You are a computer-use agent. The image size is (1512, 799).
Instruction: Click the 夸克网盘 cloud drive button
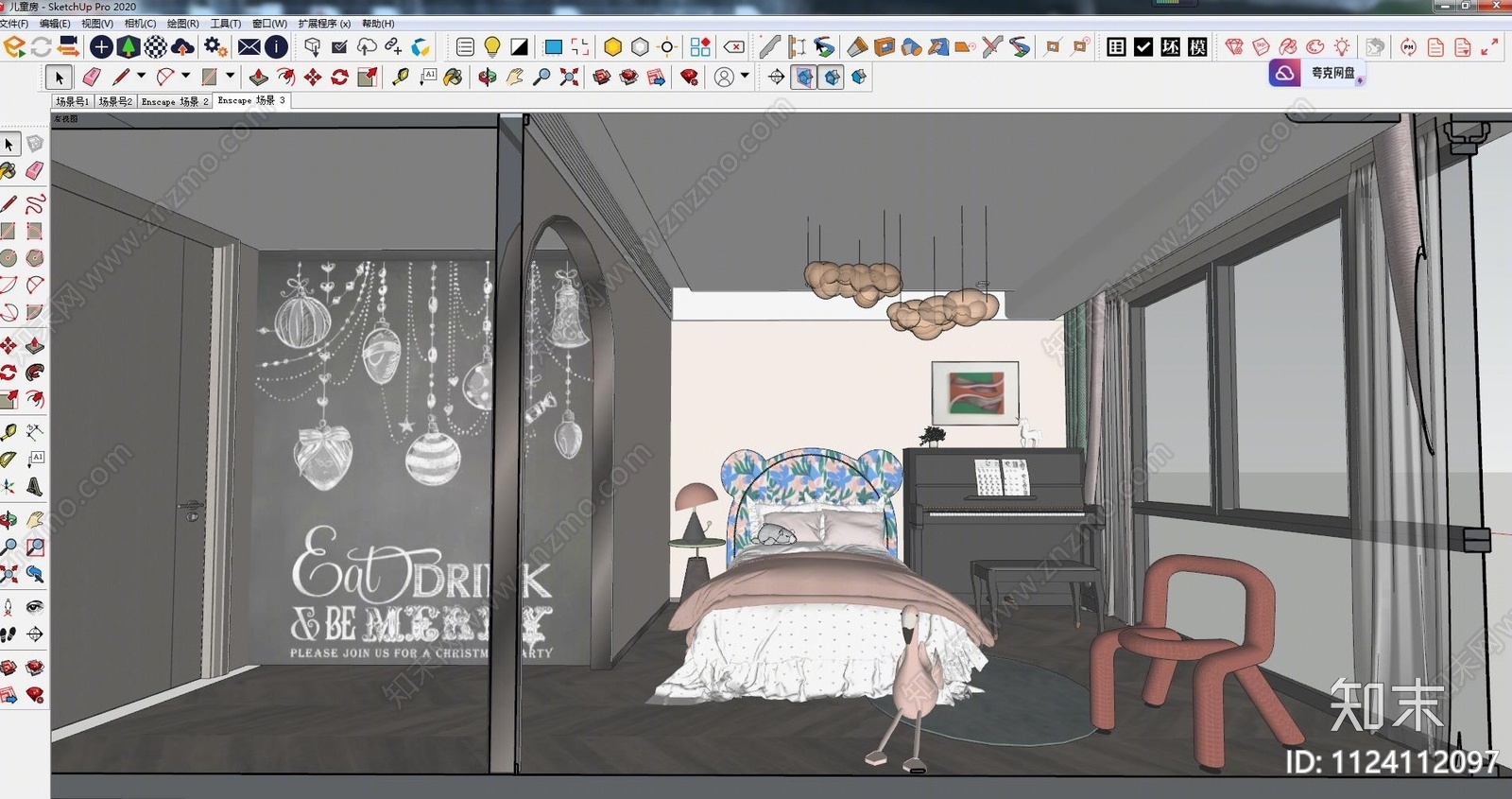[x=1316, y=73]
